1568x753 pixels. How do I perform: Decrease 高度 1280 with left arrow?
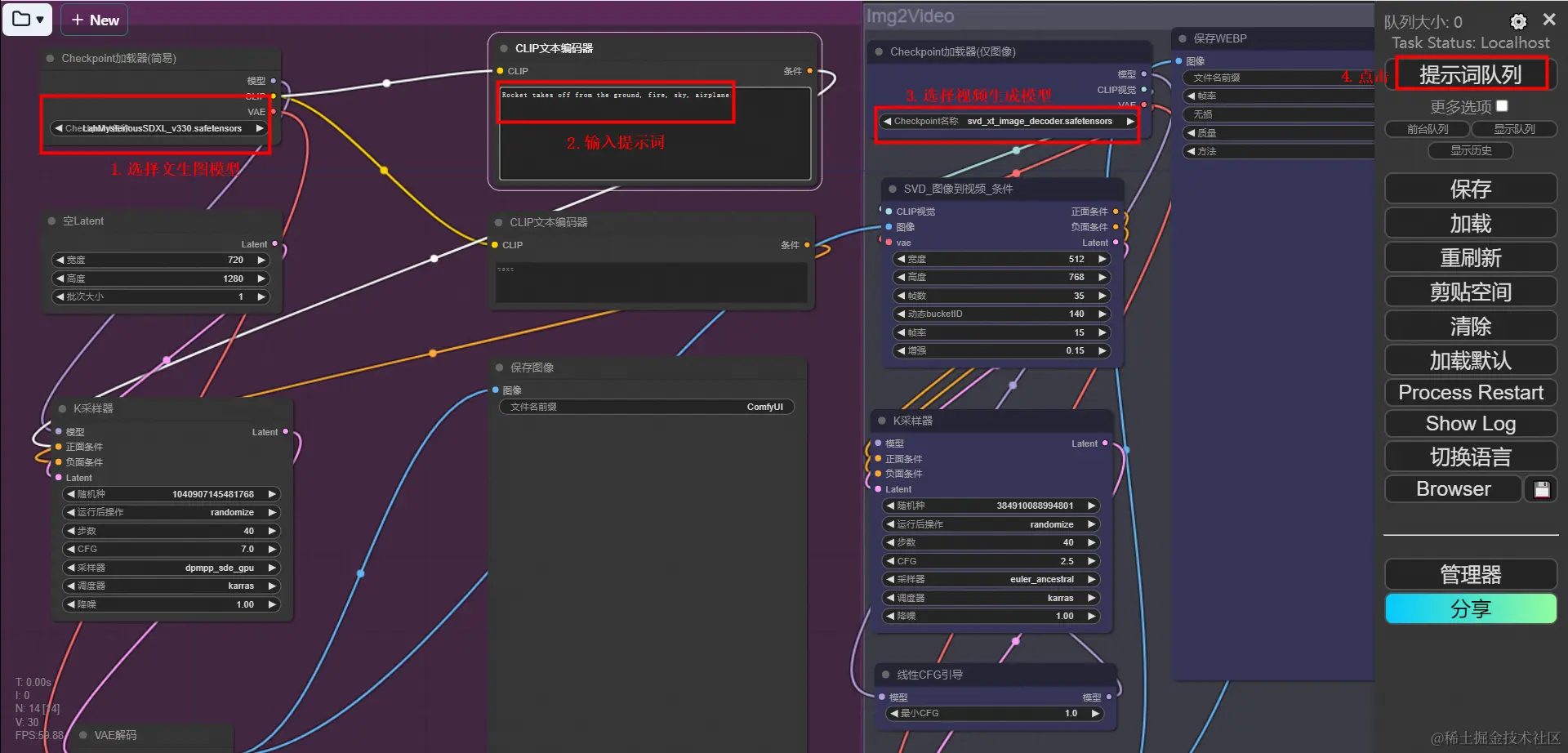[x=60, y=278]
